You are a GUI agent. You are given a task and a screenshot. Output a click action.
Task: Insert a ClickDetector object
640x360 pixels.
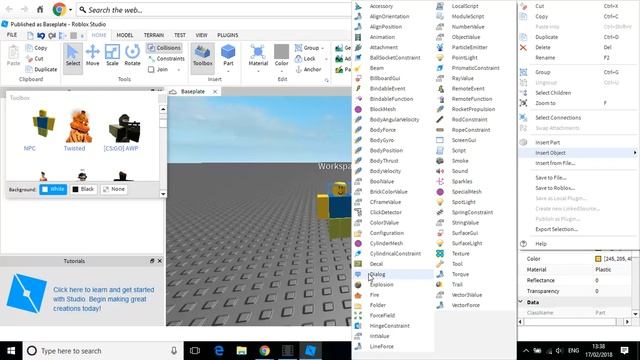pyautogui.click(x=385, y=212)
